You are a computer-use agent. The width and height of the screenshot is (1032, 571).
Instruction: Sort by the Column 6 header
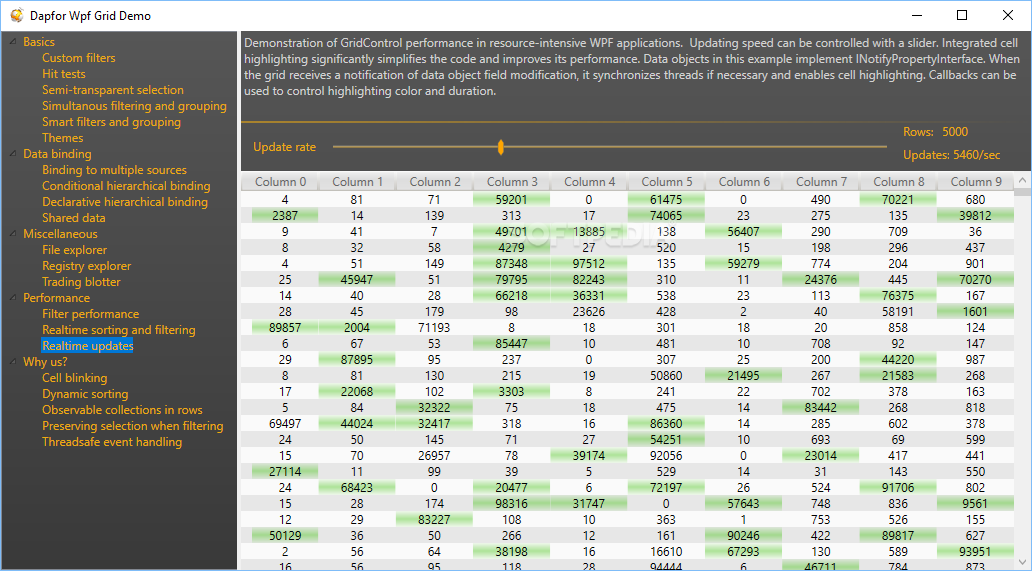[x=744, y=182]
